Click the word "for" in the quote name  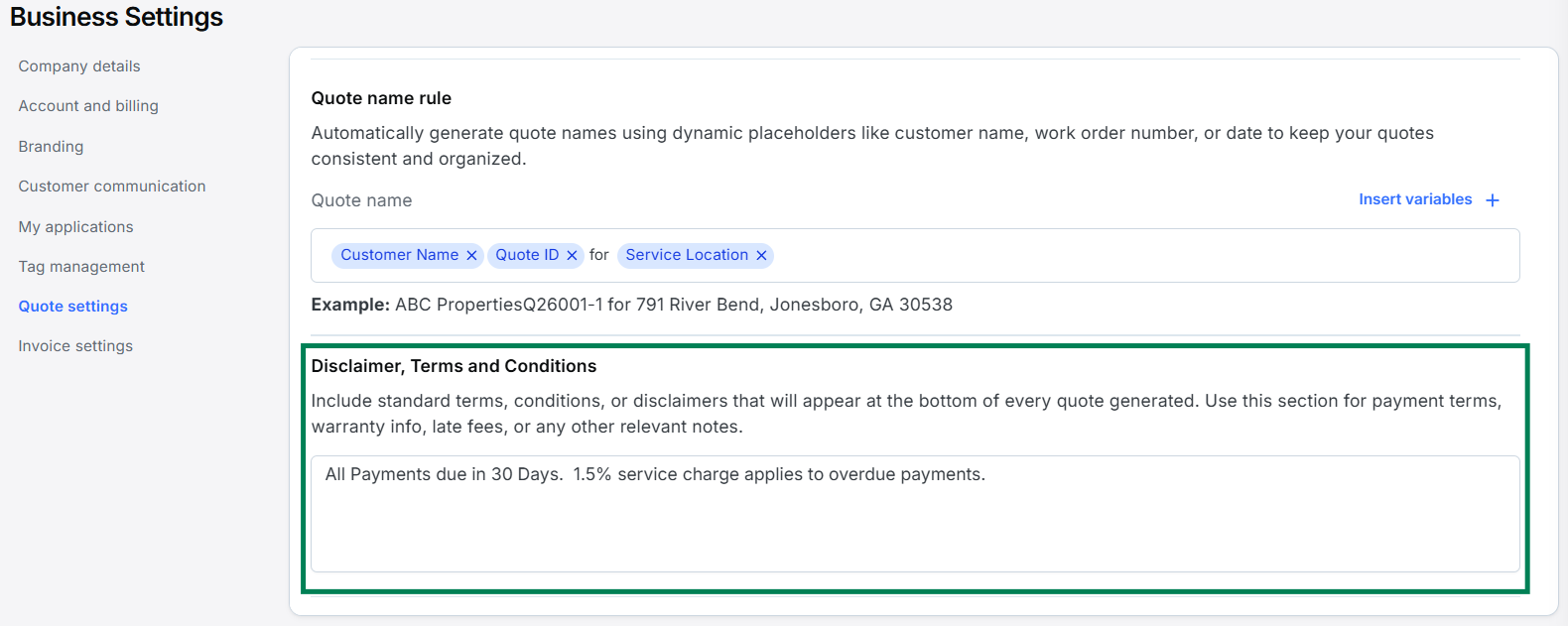(x=598, y=255)
